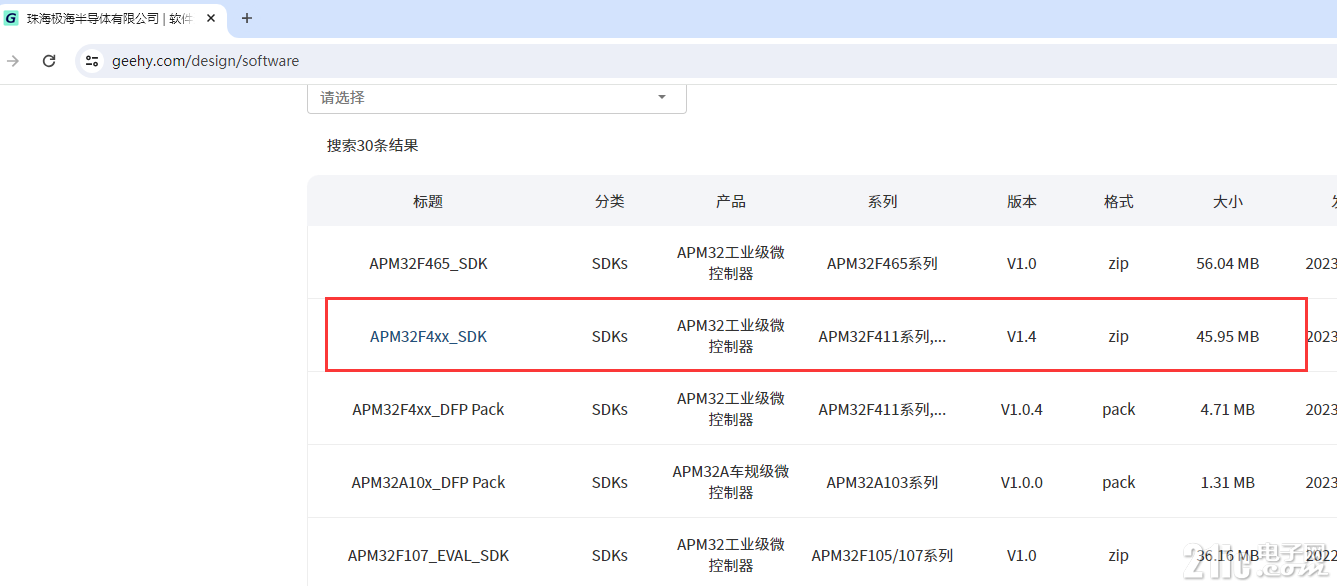Click the 45.95 MB size cell

click(1228, 337)
